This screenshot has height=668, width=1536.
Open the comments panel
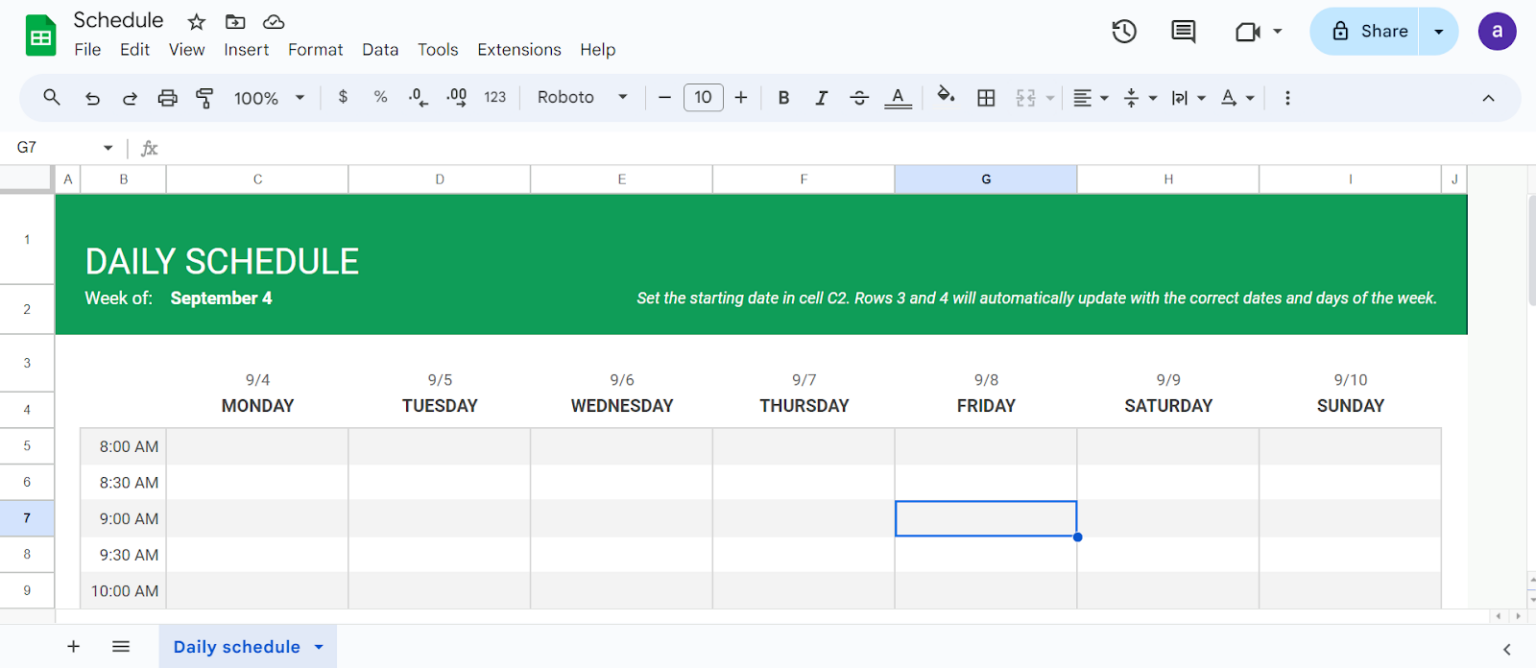click(1182, 31)
